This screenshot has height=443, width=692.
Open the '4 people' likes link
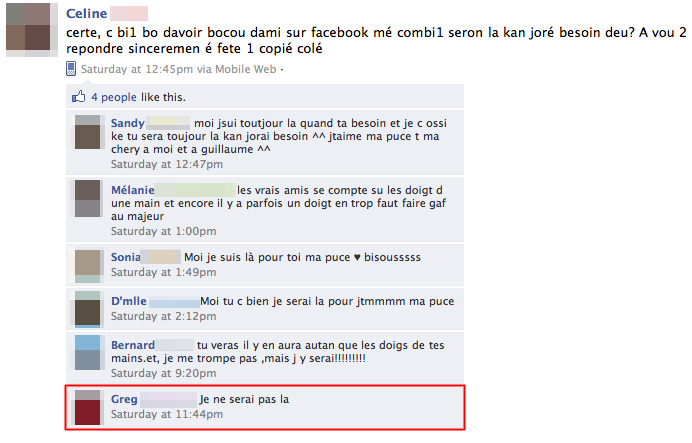click(114, 97)
